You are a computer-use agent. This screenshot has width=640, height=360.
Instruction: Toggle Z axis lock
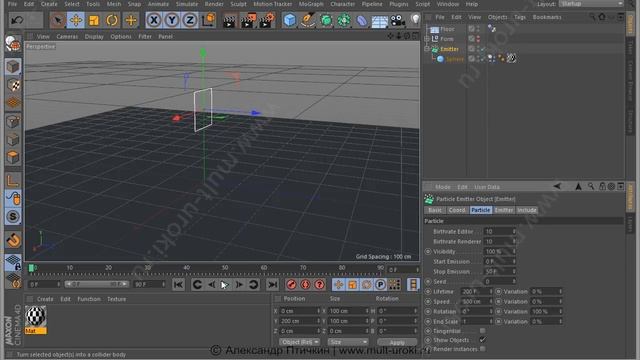tap(189, 20)
